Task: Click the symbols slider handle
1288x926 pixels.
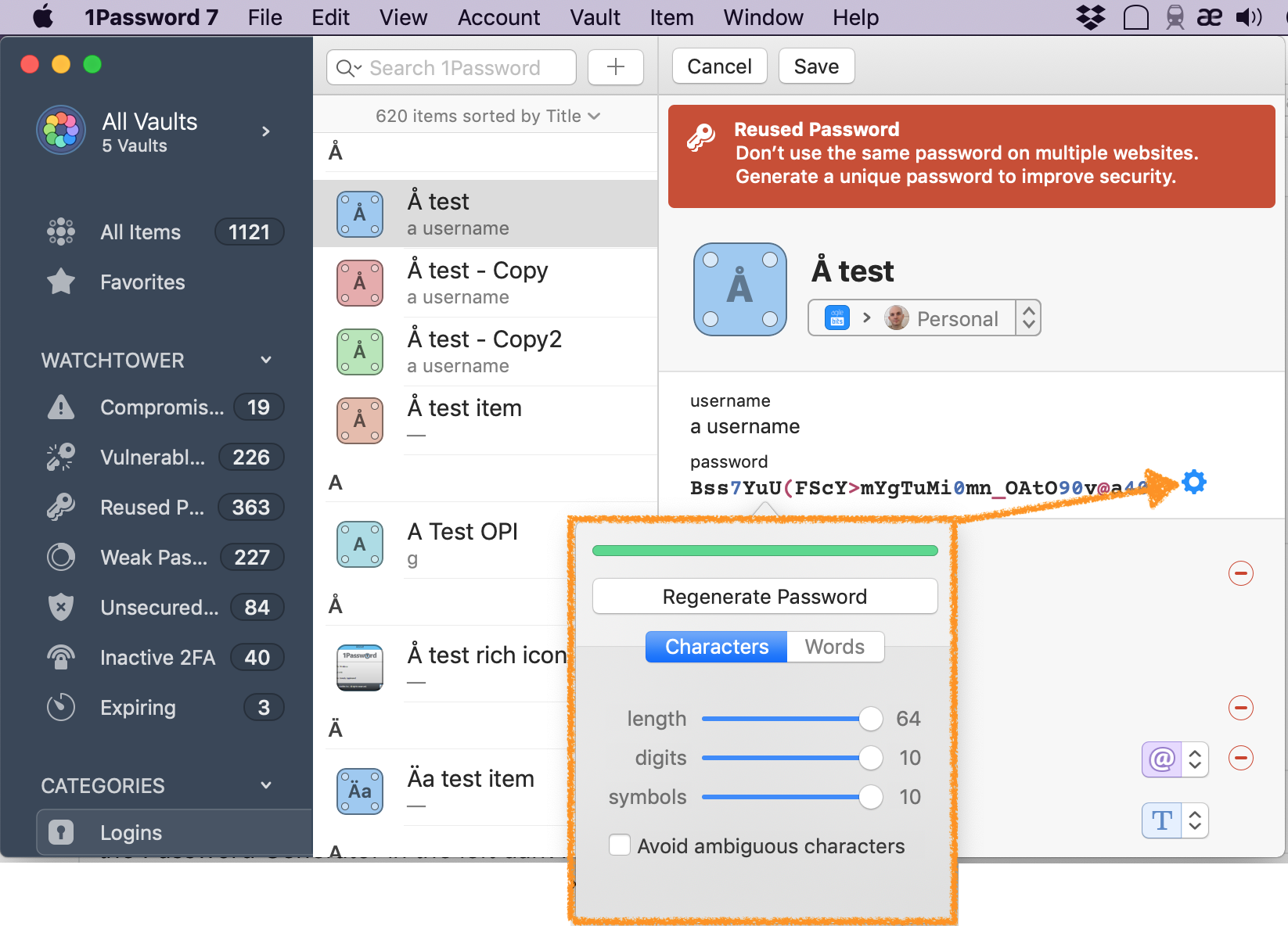Action: pyautogui.click(x=871, y=797)
